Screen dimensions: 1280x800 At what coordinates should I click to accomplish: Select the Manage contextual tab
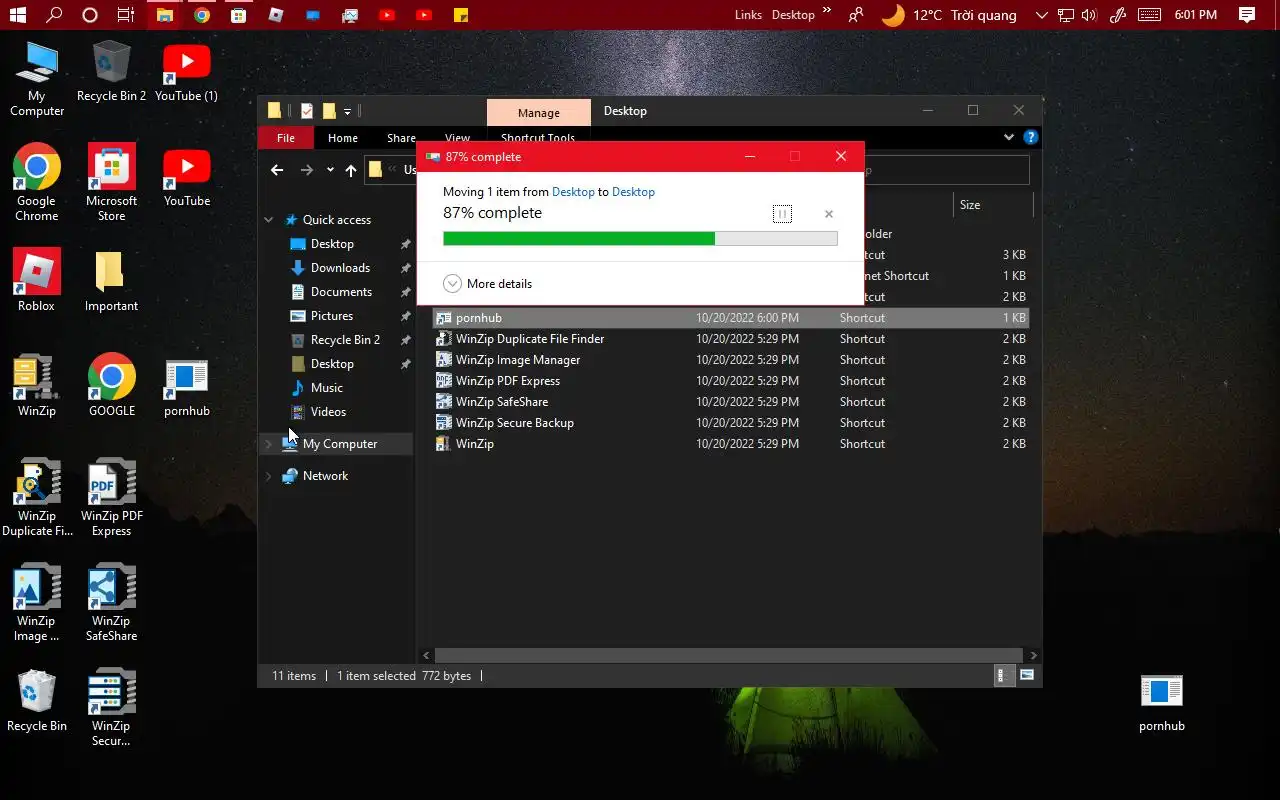coord(539,113)
